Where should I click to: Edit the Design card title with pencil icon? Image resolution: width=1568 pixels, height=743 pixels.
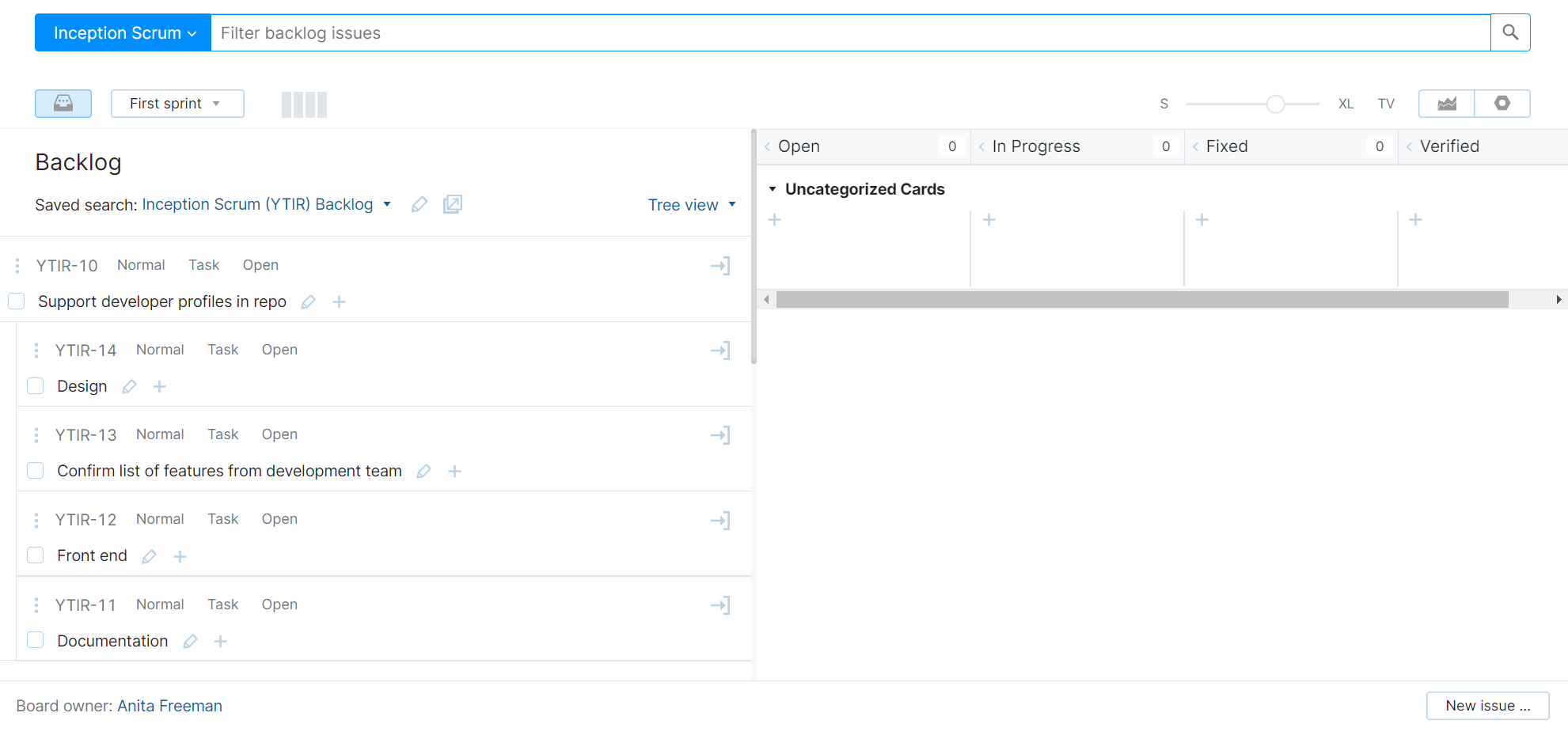click(129, 386)
